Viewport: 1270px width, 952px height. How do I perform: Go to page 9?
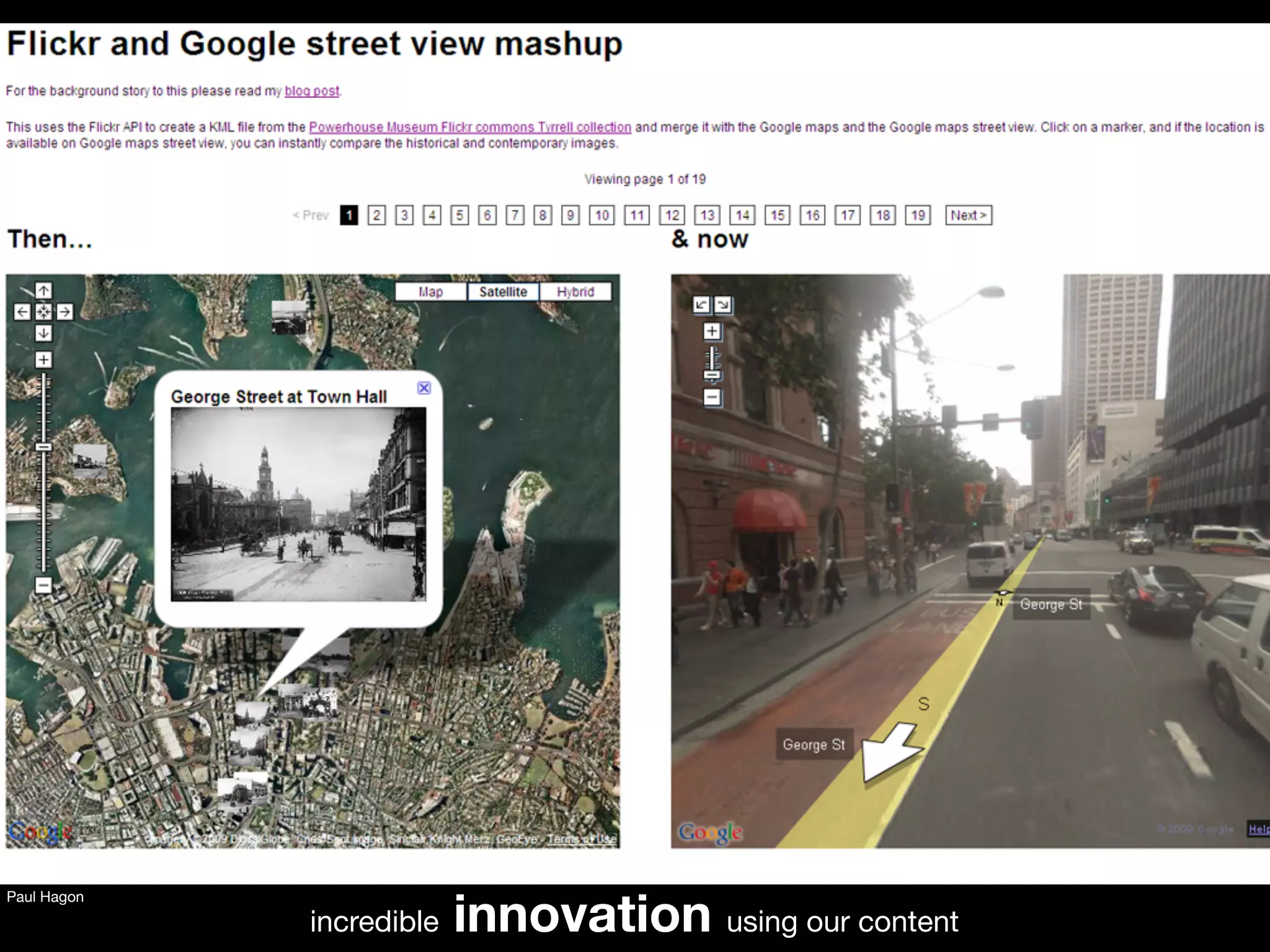[571, 215]
